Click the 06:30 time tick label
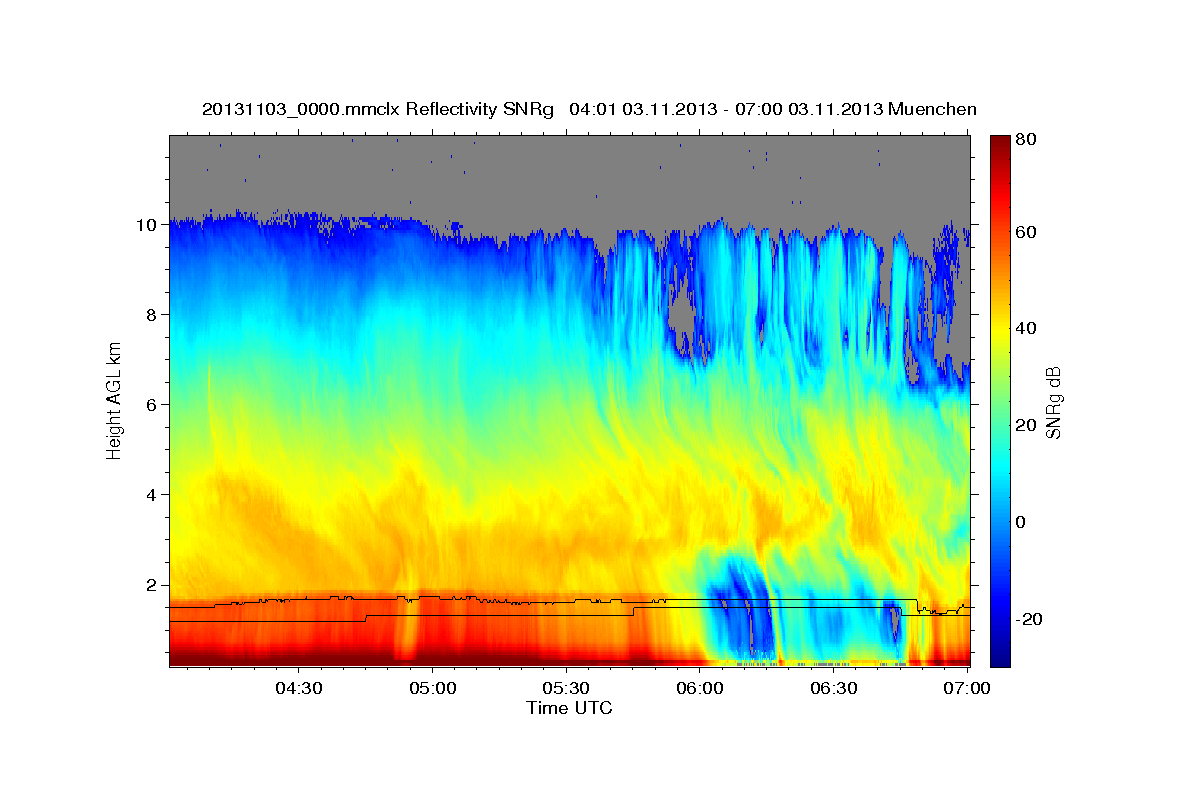Screen dimensions: 1200x800 point(834,688)
